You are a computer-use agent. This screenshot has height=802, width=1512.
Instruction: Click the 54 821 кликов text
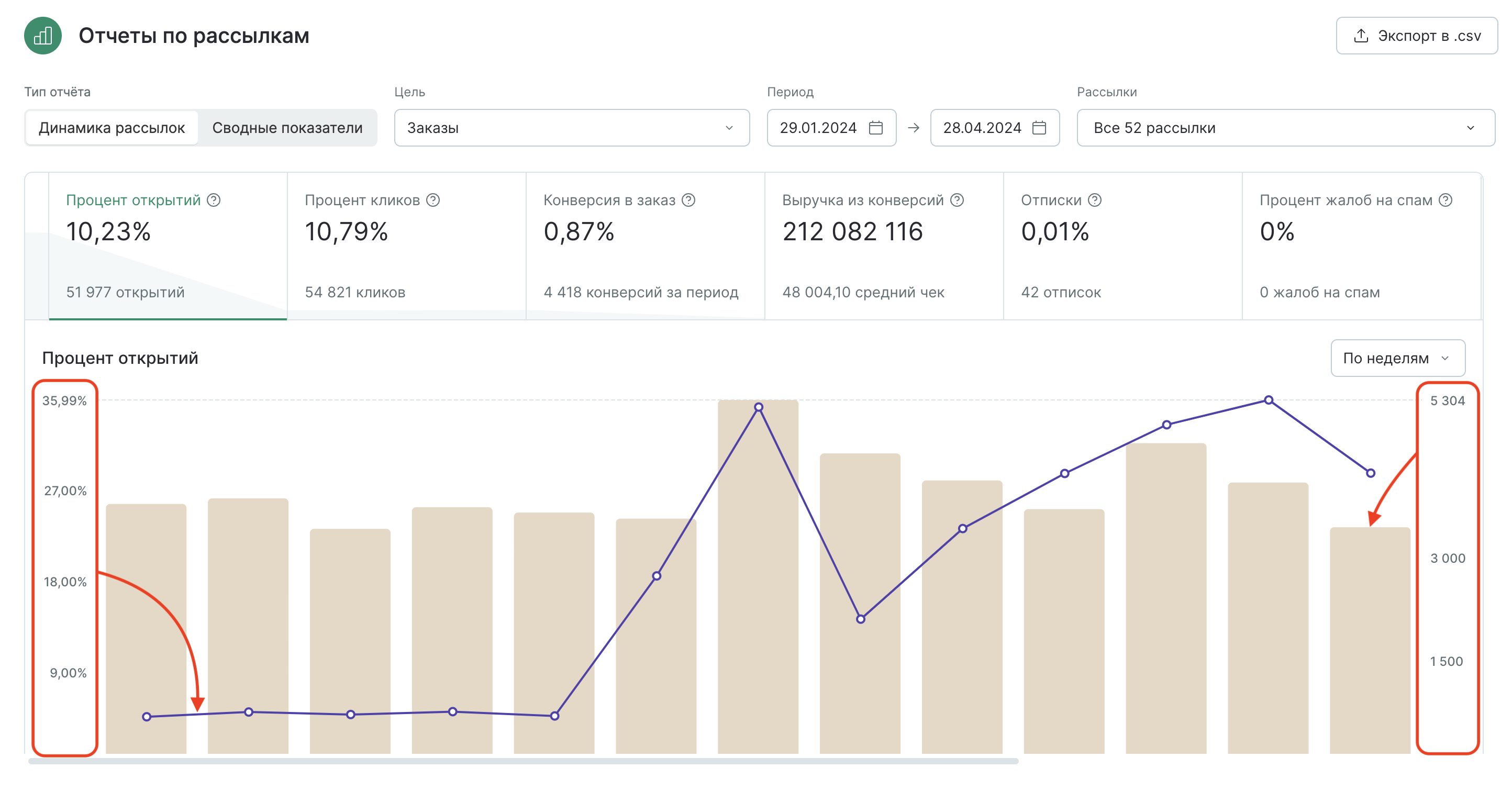click(x=355, y=293)
